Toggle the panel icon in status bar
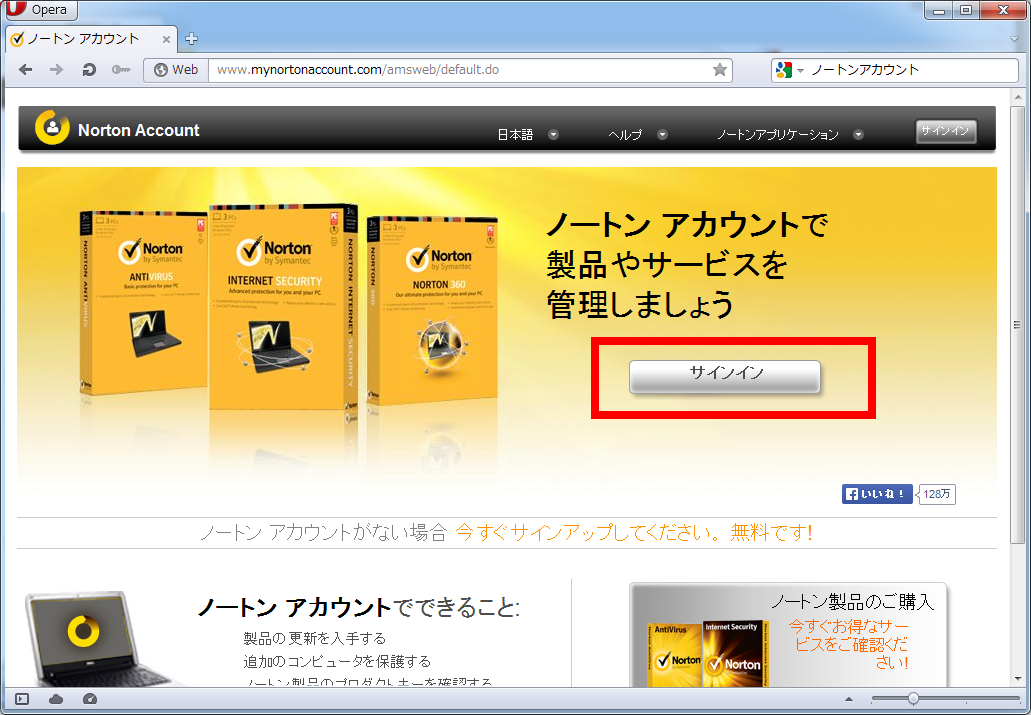This screenshot has height=715, width=1031. tap(22, 699)
